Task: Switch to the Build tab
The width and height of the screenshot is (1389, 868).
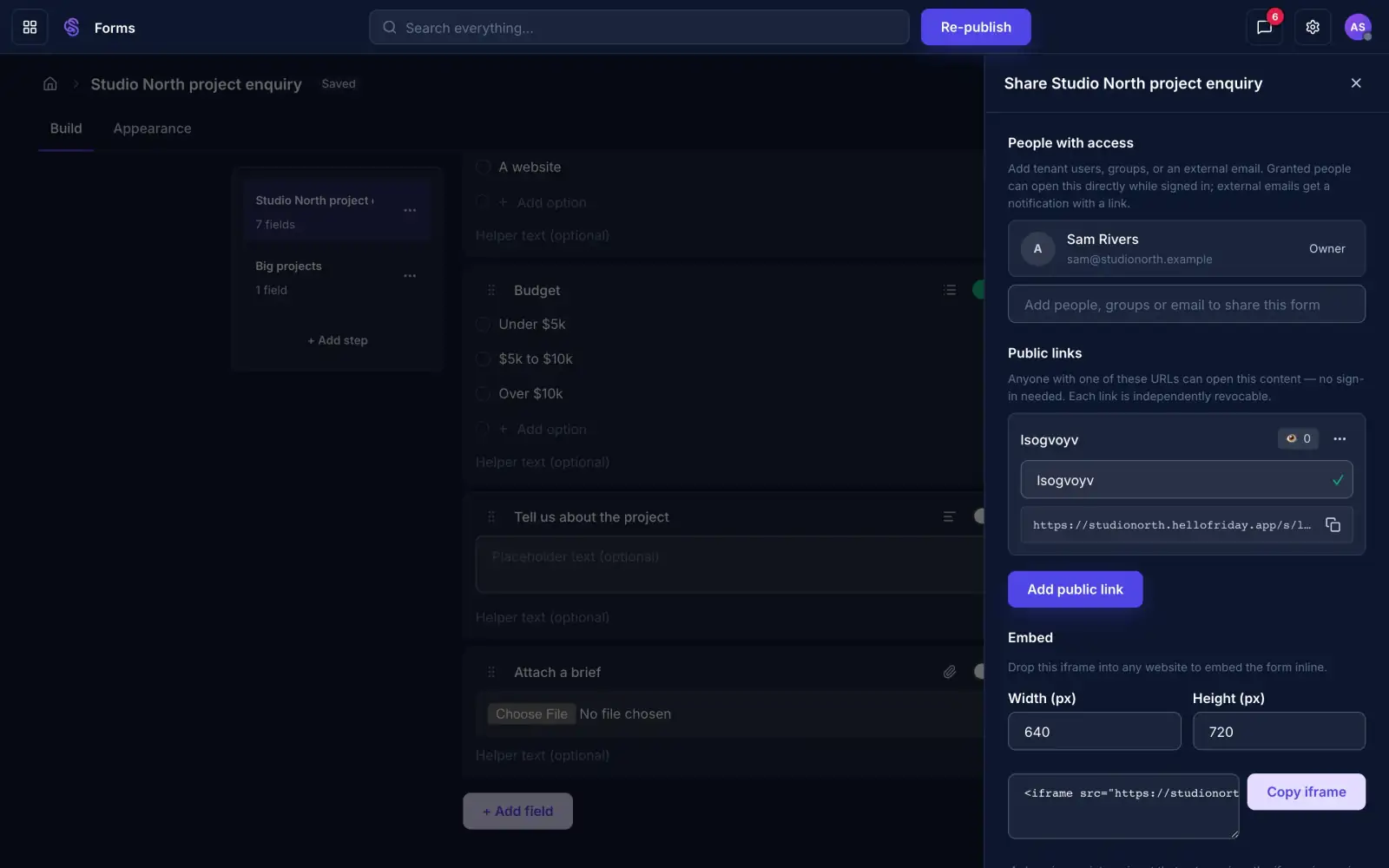Action: point(66,128)
